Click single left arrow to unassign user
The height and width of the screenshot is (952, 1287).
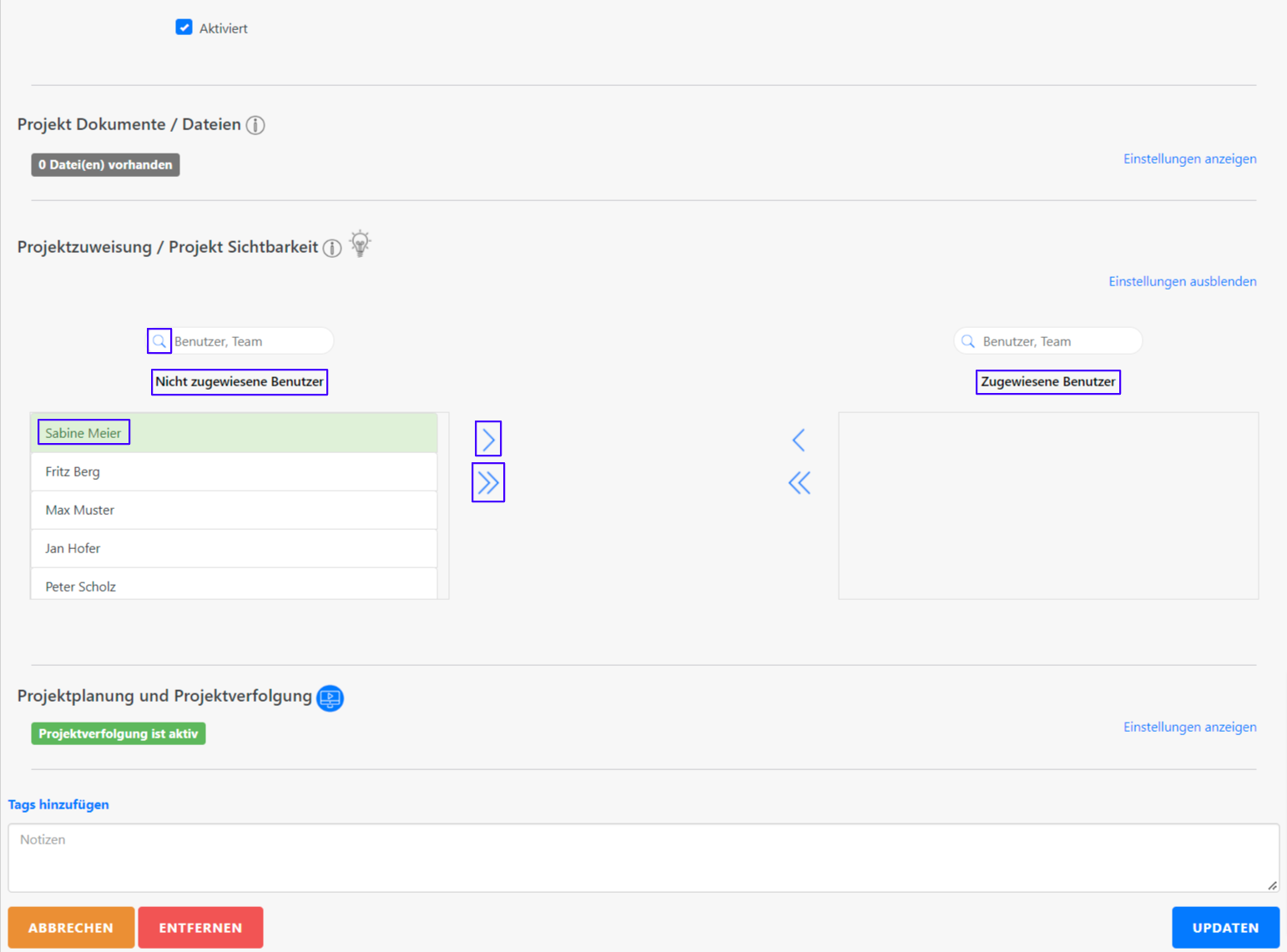point(799,440)
